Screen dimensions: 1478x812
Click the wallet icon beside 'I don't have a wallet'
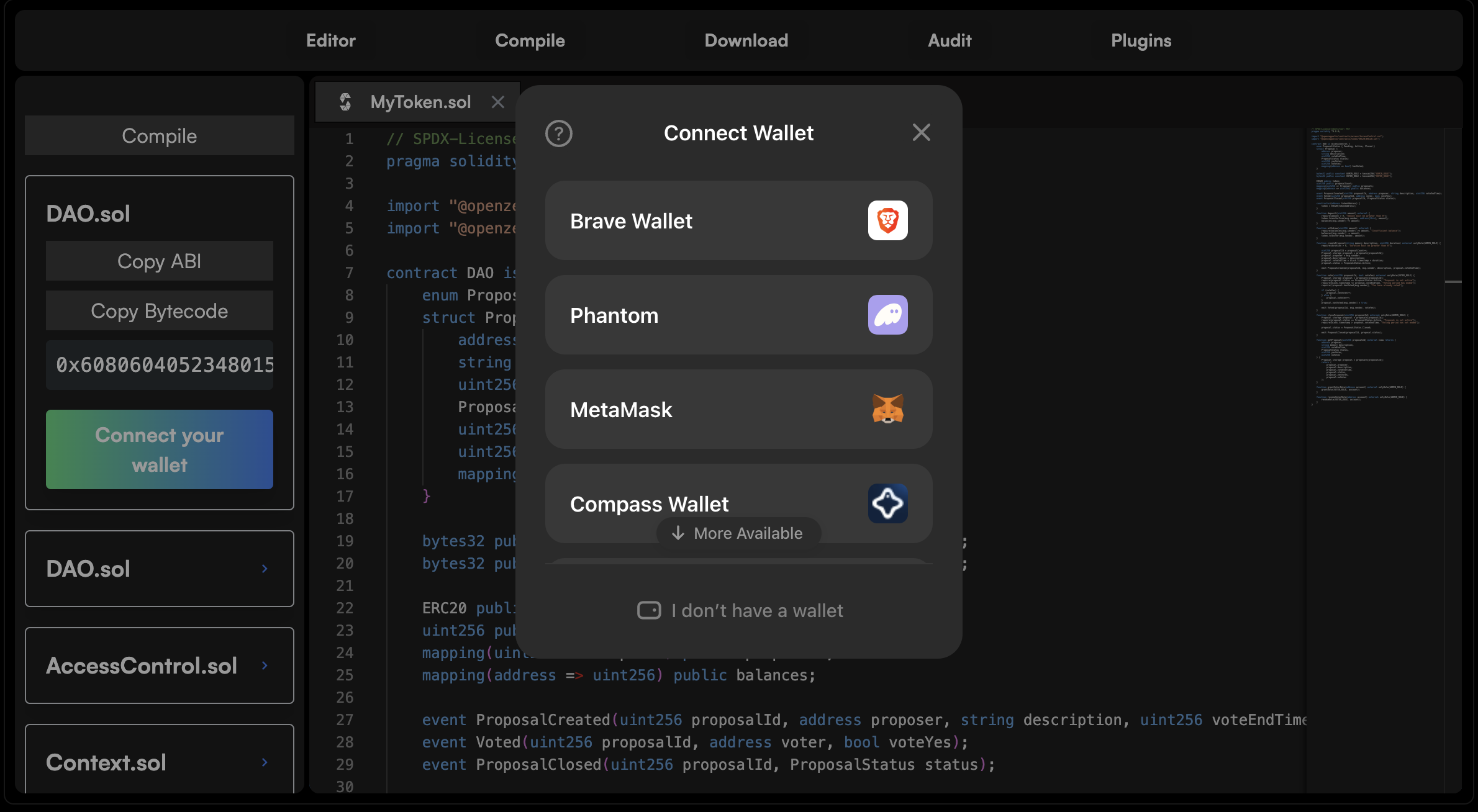(x=649, y=610)
